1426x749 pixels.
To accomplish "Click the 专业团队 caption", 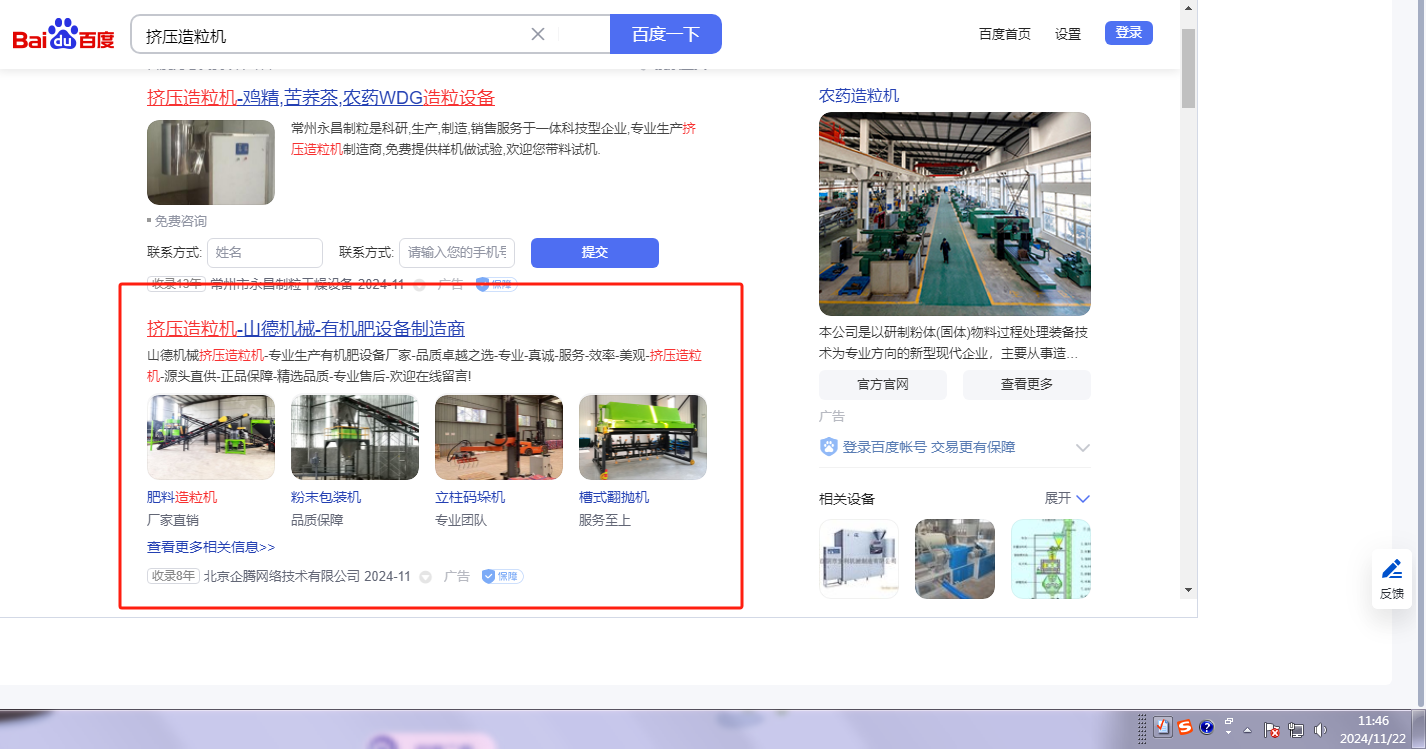I will pos(461,520).
